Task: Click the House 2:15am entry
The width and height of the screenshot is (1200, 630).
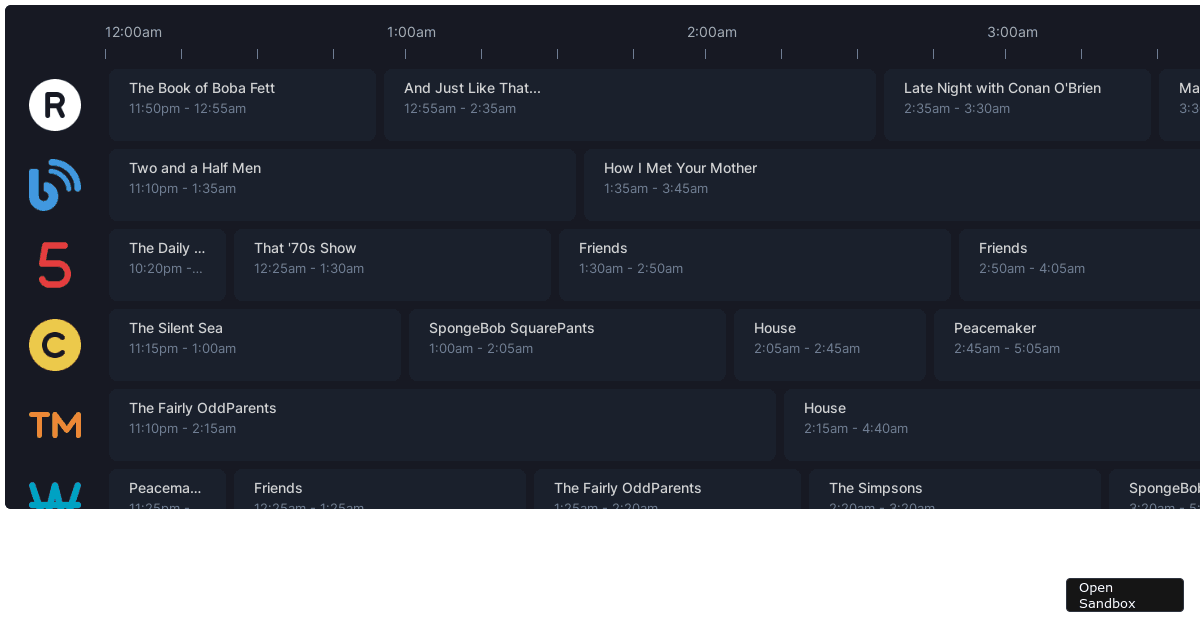Action: pos(990,425)
